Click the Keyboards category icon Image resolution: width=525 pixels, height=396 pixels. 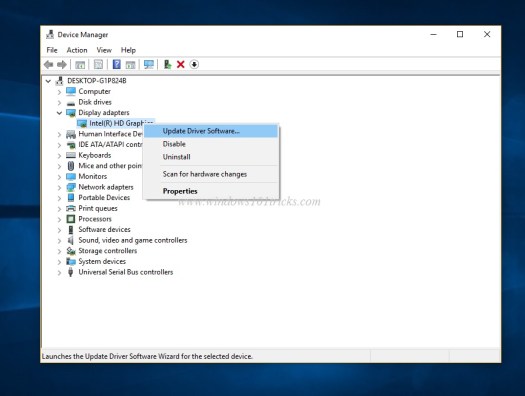71,155
